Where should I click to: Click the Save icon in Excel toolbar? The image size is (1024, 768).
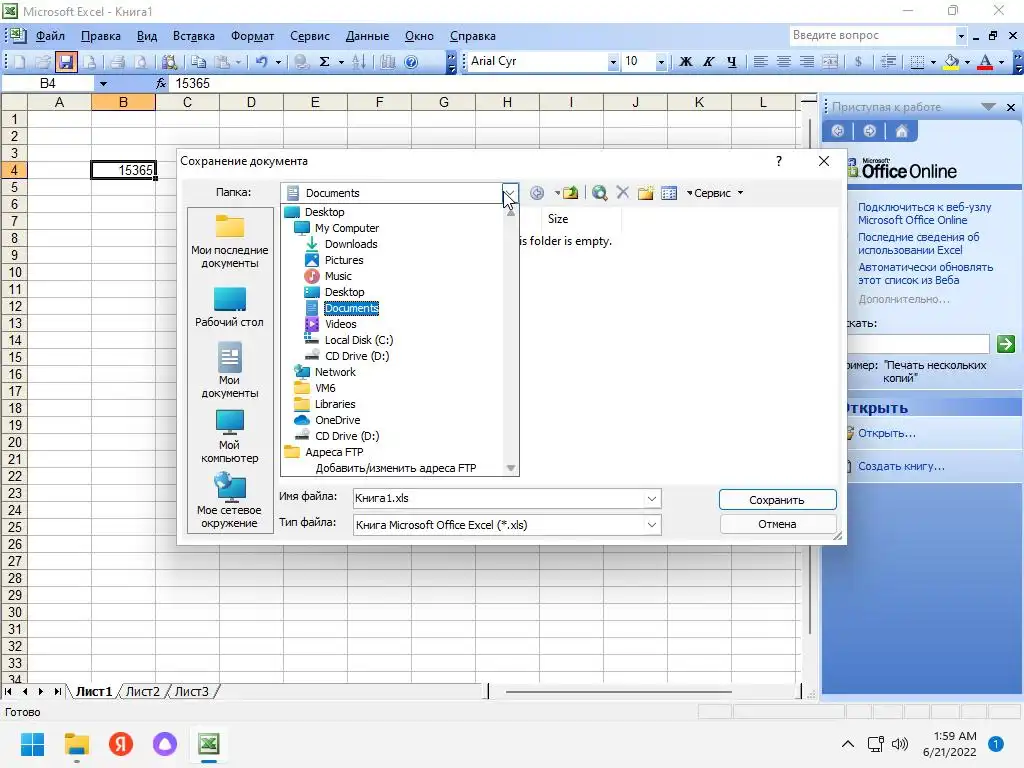tap(65, 61)
